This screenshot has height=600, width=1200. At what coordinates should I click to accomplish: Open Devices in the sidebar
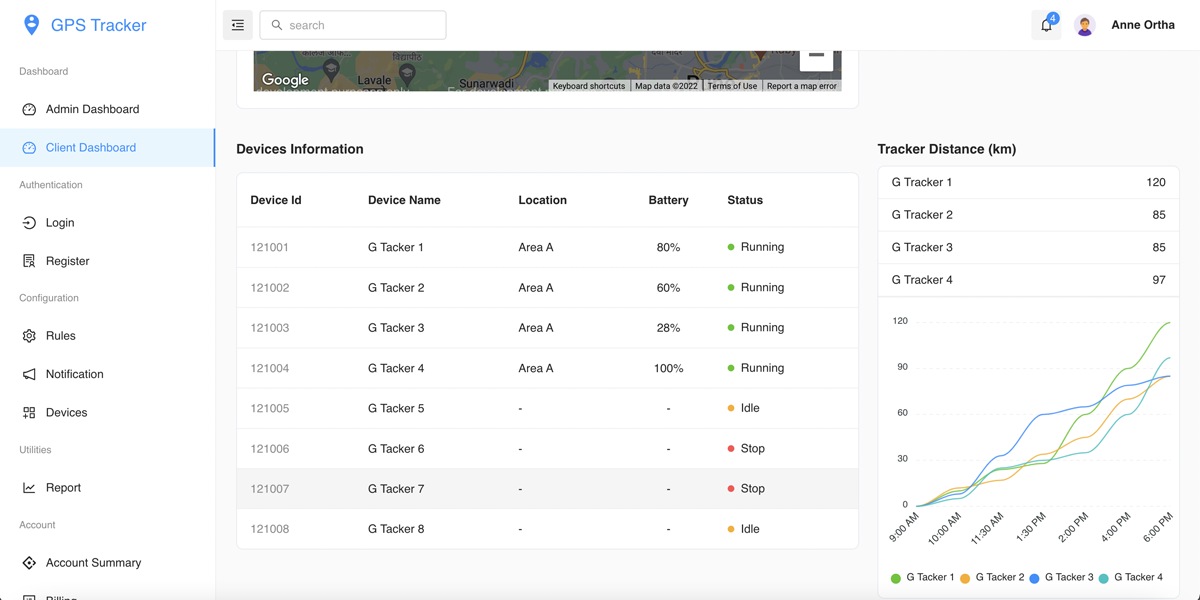click(x=107, y=412)
